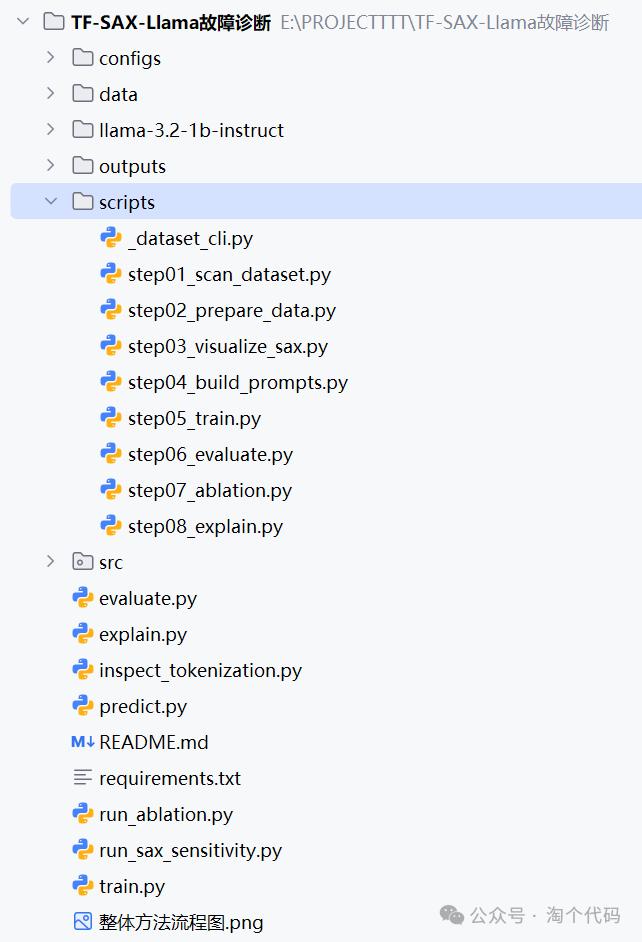This screenshot has width=642, height=942.
Task: Click Python icon beside step04_build_prompts.py
Action: tap(111, 382)
